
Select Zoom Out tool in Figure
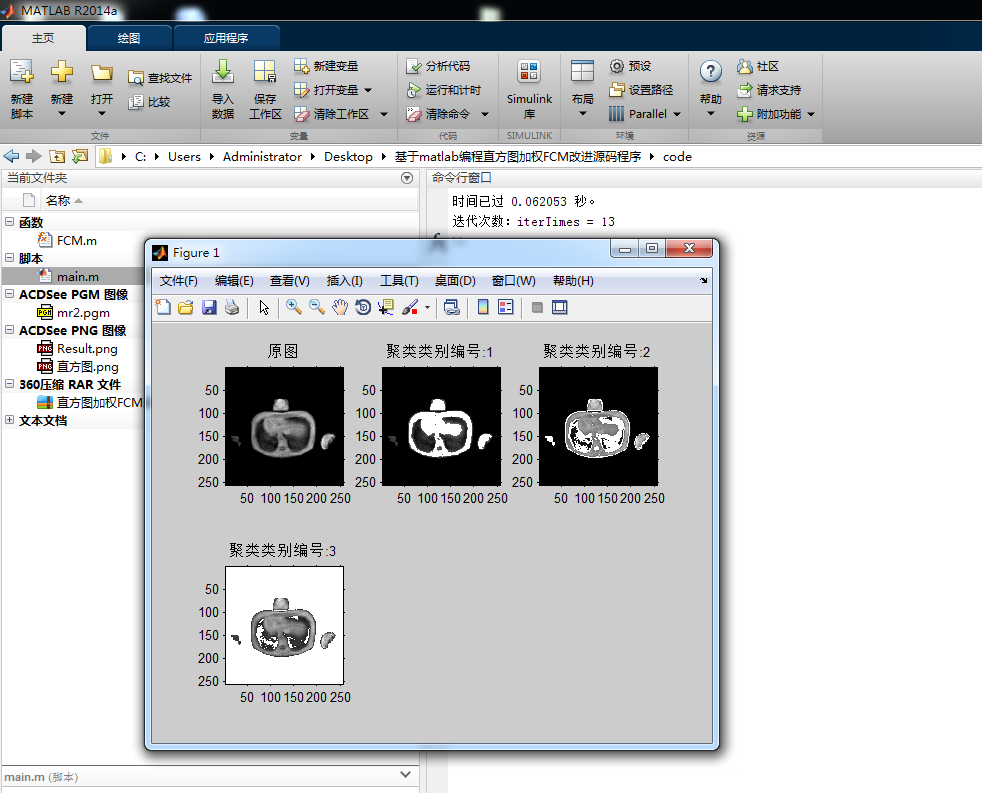coord(317,307)
